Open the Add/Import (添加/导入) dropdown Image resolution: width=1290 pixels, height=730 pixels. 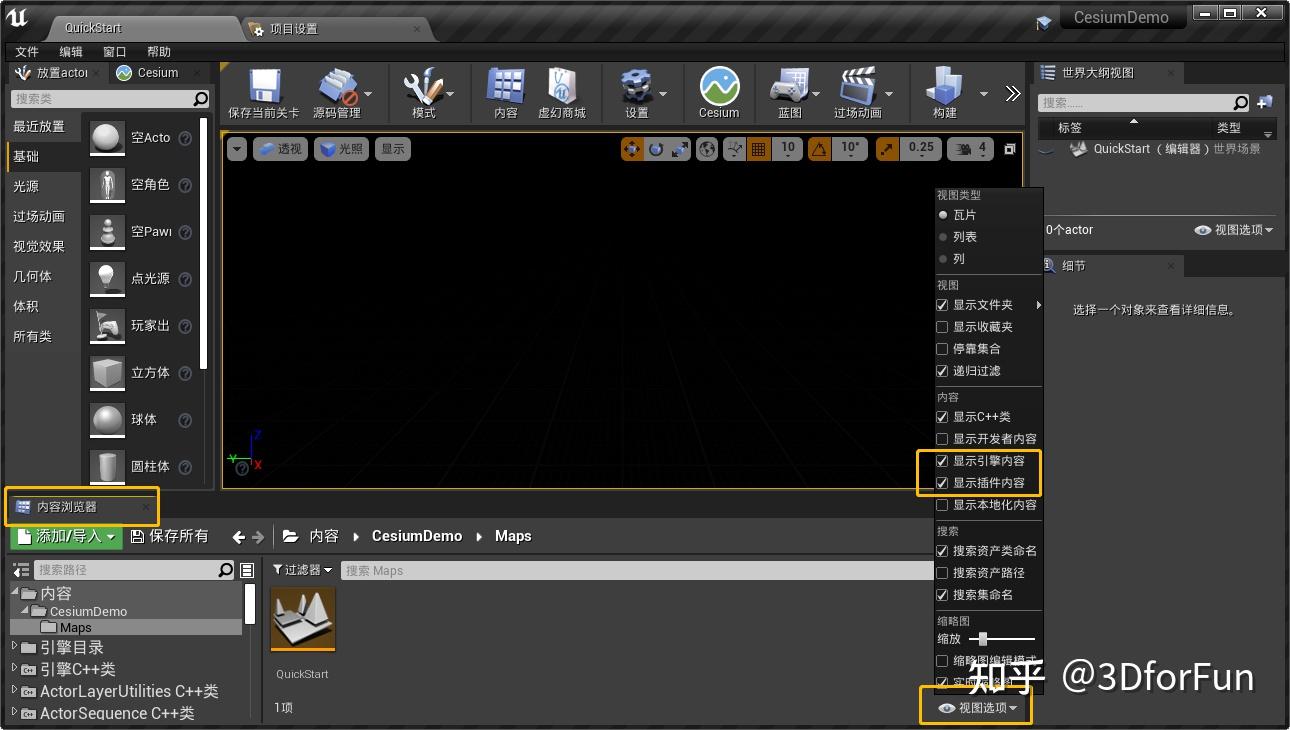[x=66, y=537]
